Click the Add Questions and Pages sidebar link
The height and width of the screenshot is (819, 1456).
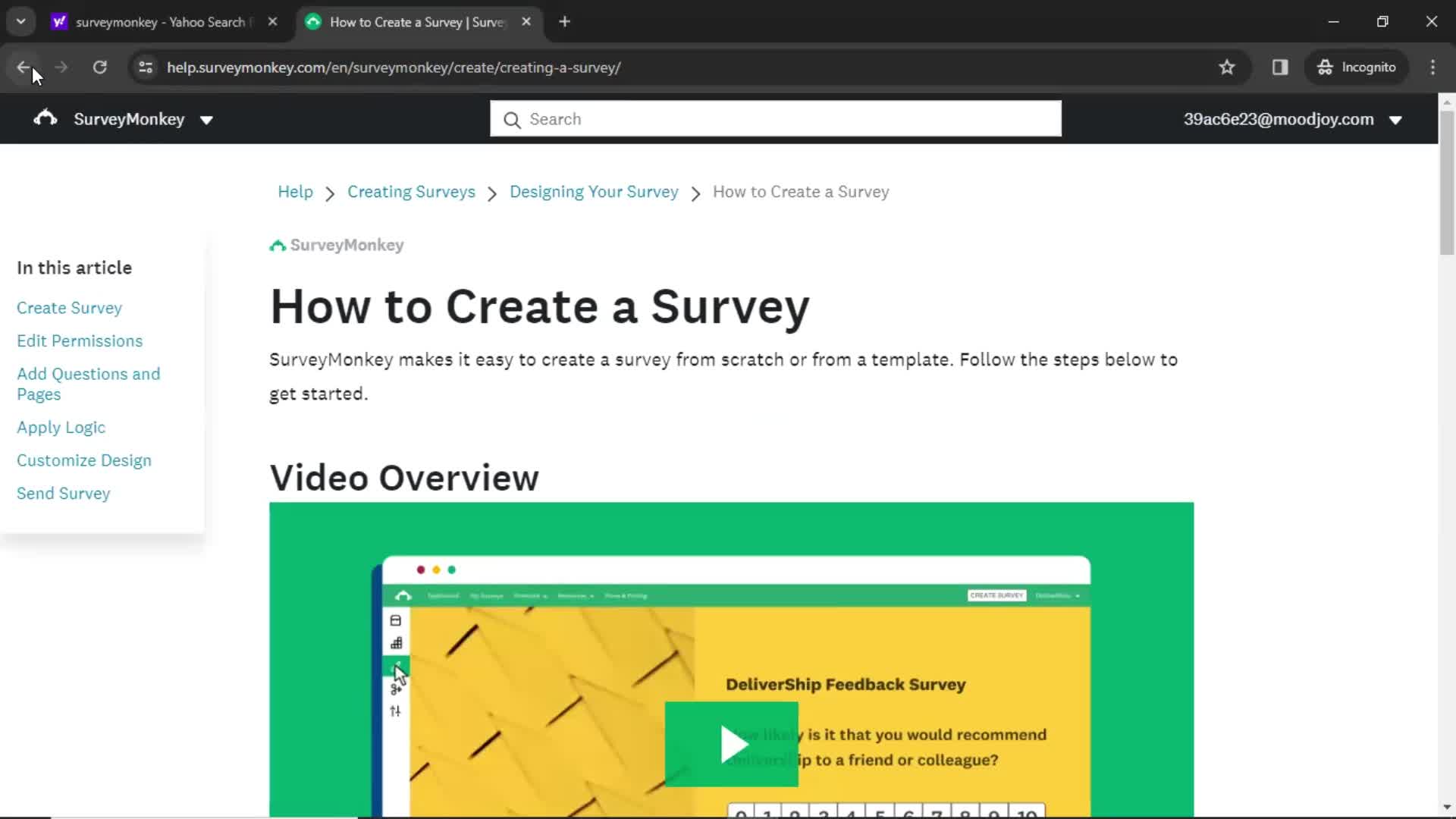coord(88,383)
